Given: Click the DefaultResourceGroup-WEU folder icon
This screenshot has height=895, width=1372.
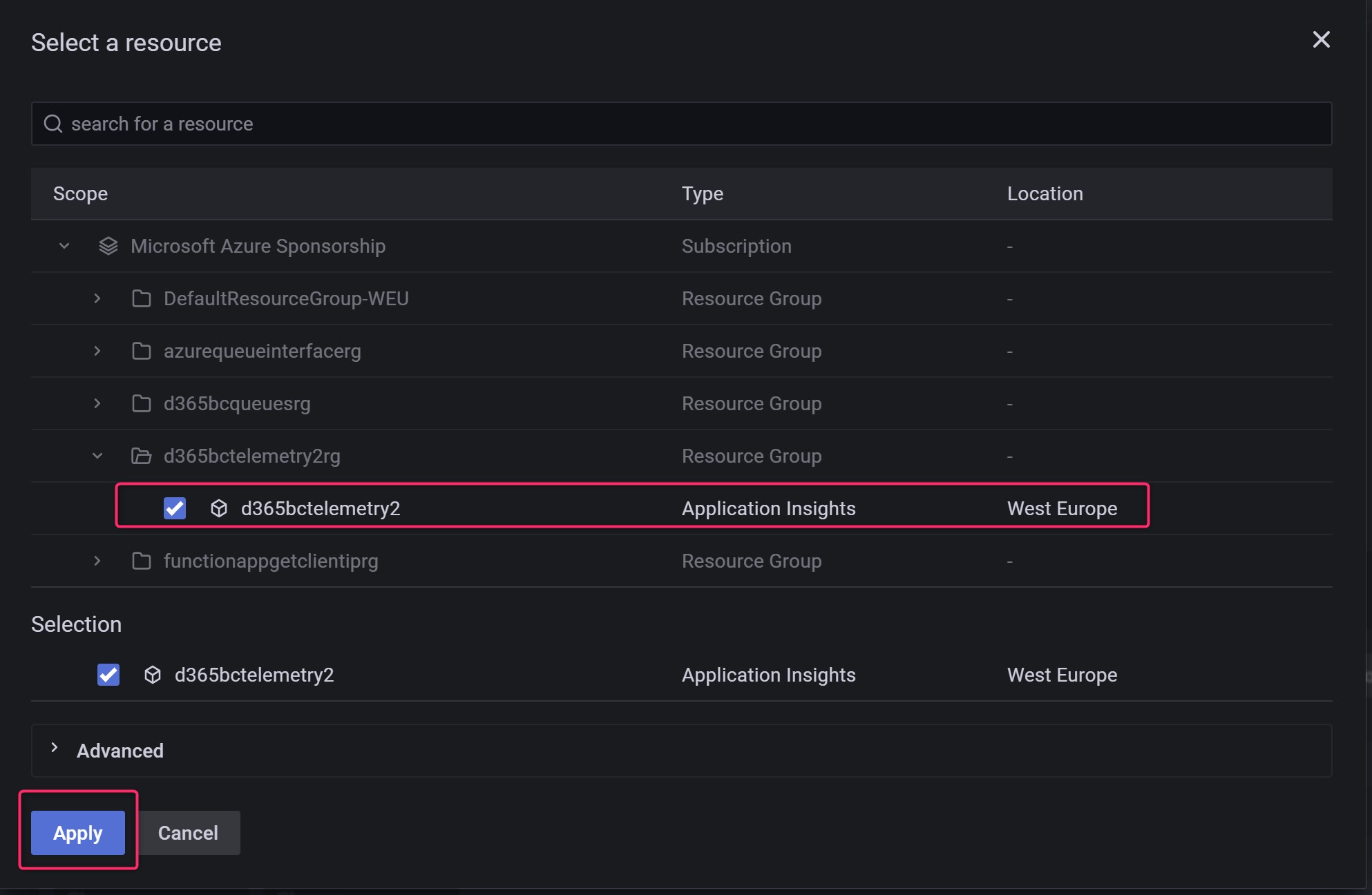Looking at the screenshot, I should click(x=142, y=298).
